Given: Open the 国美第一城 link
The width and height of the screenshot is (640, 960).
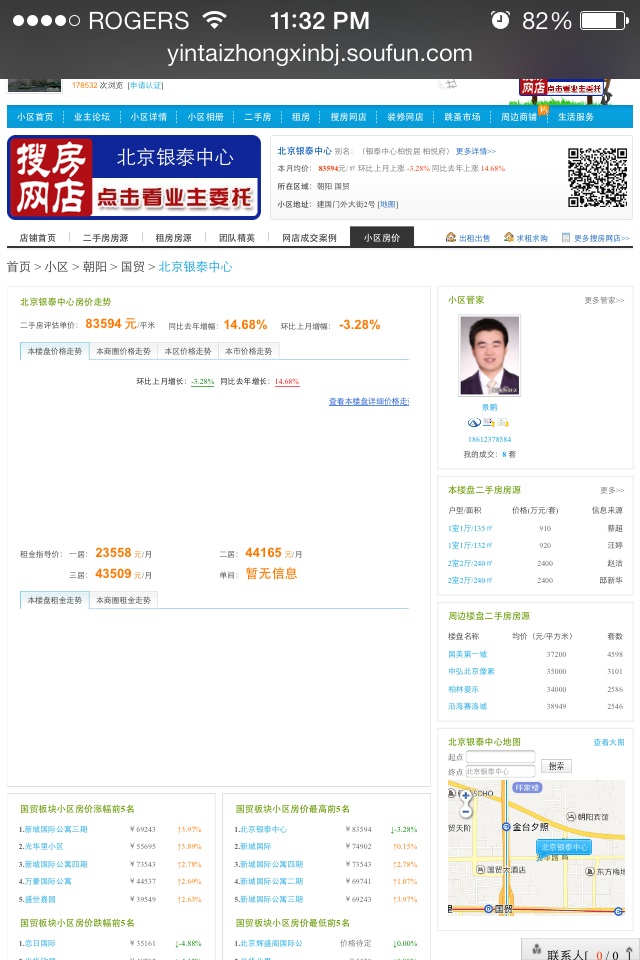Looking at the screenshot, I should click(467, 654).
